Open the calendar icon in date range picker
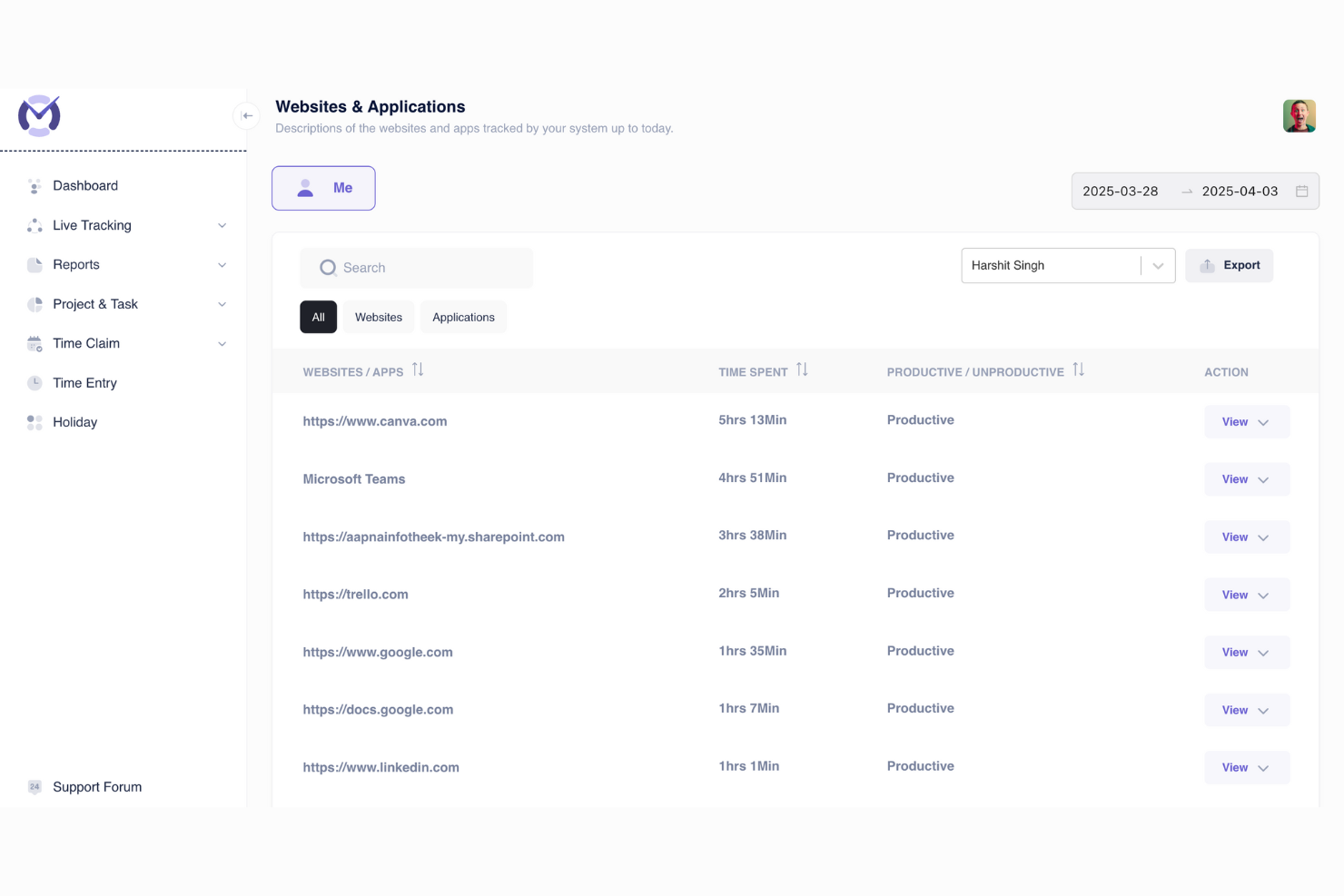 [x=1301, y=191]
